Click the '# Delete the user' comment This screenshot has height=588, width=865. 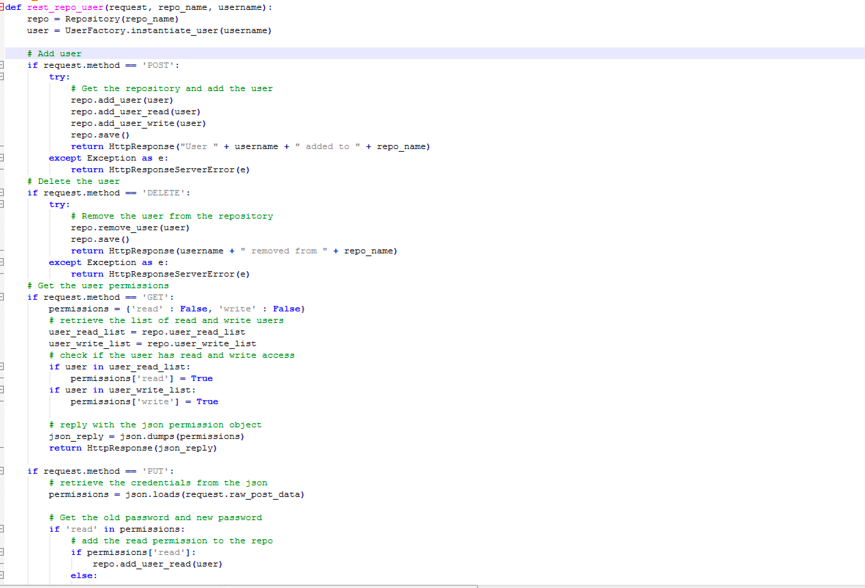(73, 181)
